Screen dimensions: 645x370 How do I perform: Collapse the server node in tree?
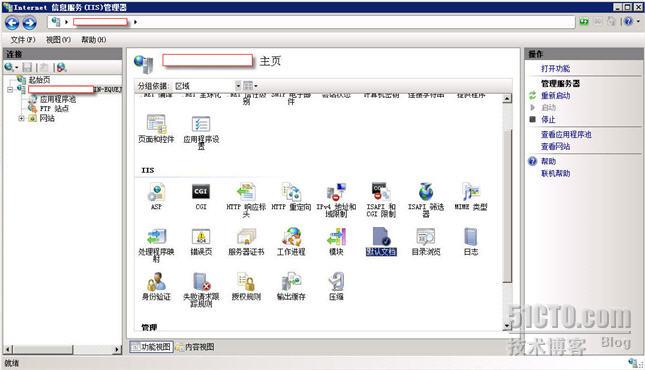[10, 89]
